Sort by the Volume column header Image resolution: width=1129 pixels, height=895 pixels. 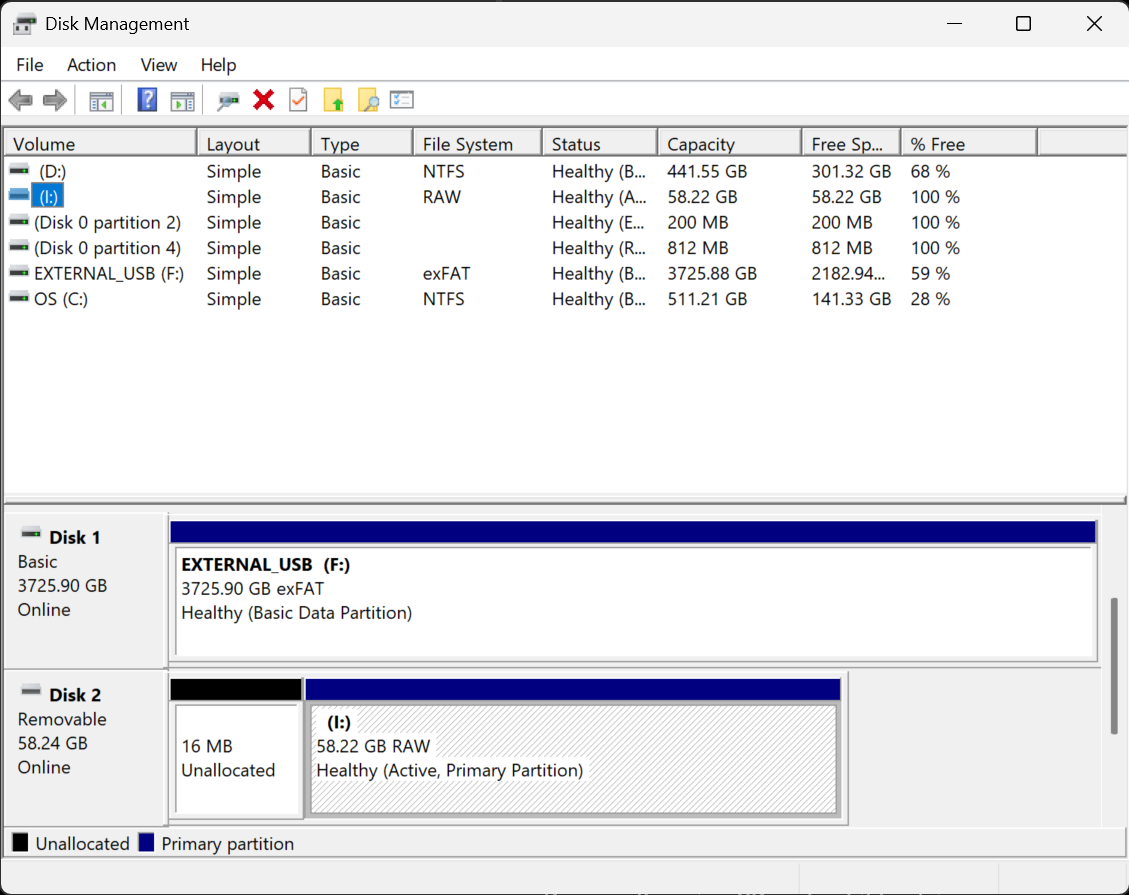tap(101, 144)
